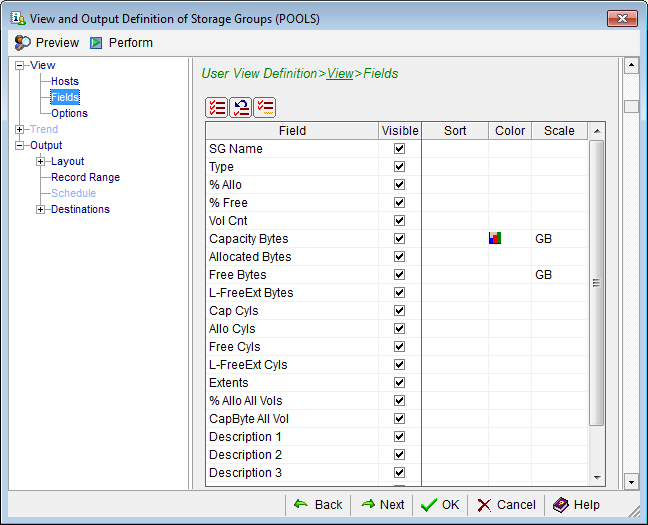Image resolution: width=648 pixels, height=525 pixels.
Task: Click the Capacity Bytes color swatch
Action: pyautogui.click(x=494, y=239)
